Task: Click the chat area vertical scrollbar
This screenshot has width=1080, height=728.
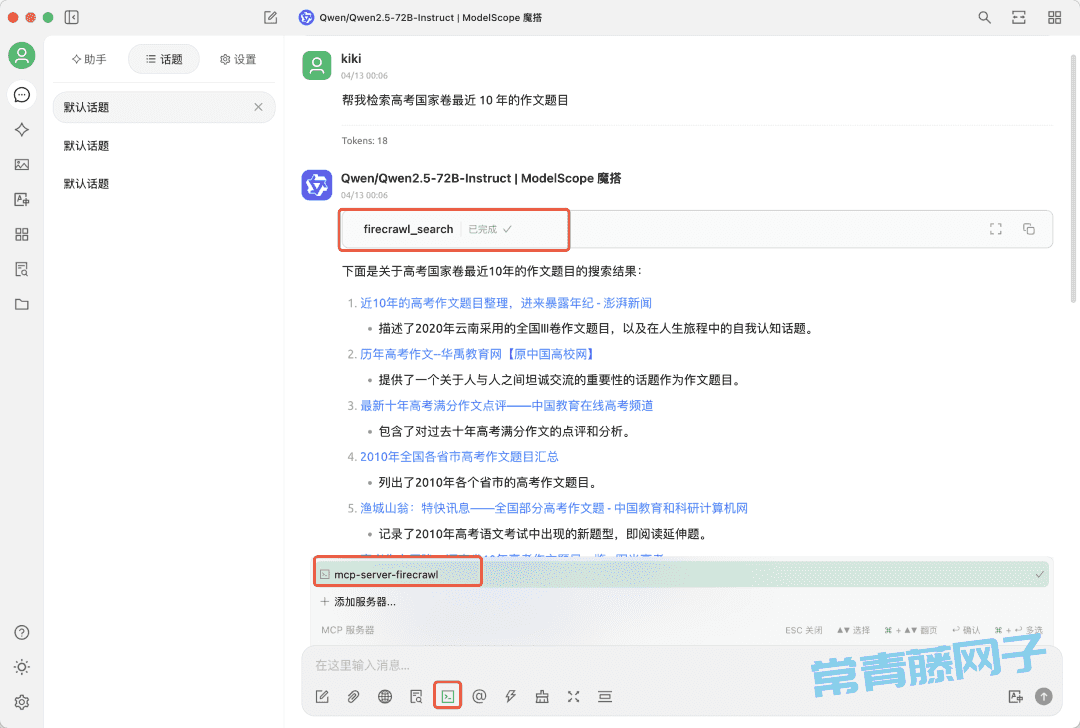Action: tap(1073, 179)
